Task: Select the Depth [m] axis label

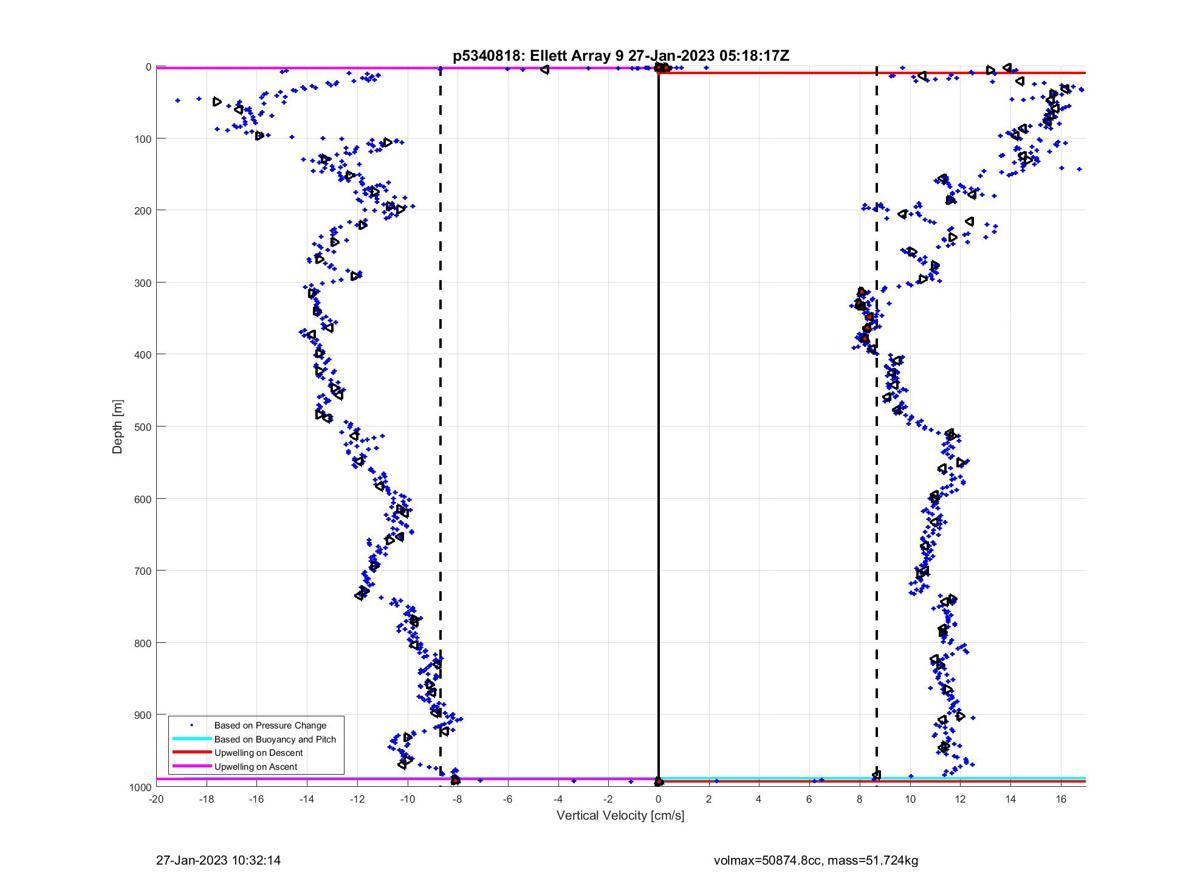Action: pyautogui.click(x=118, y=427)
